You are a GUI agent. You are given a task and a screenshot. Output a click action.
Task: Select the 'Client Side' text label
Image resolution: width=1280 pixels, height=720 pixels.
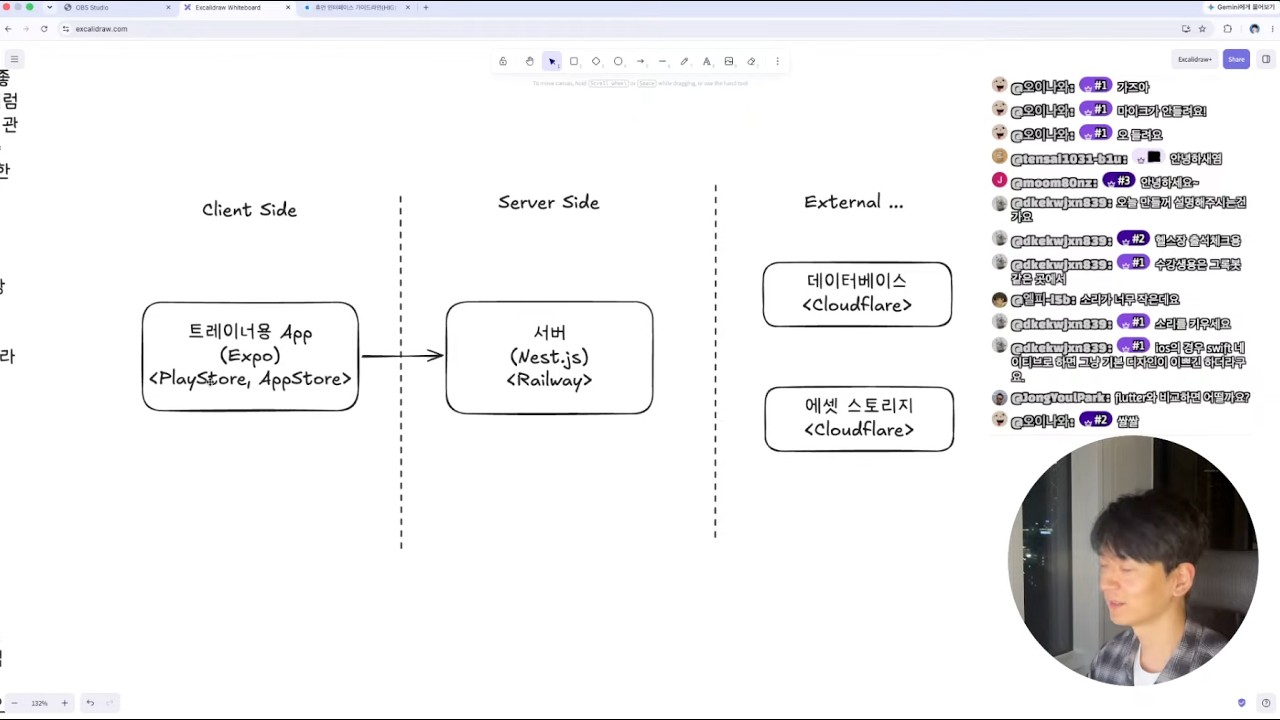249,210
